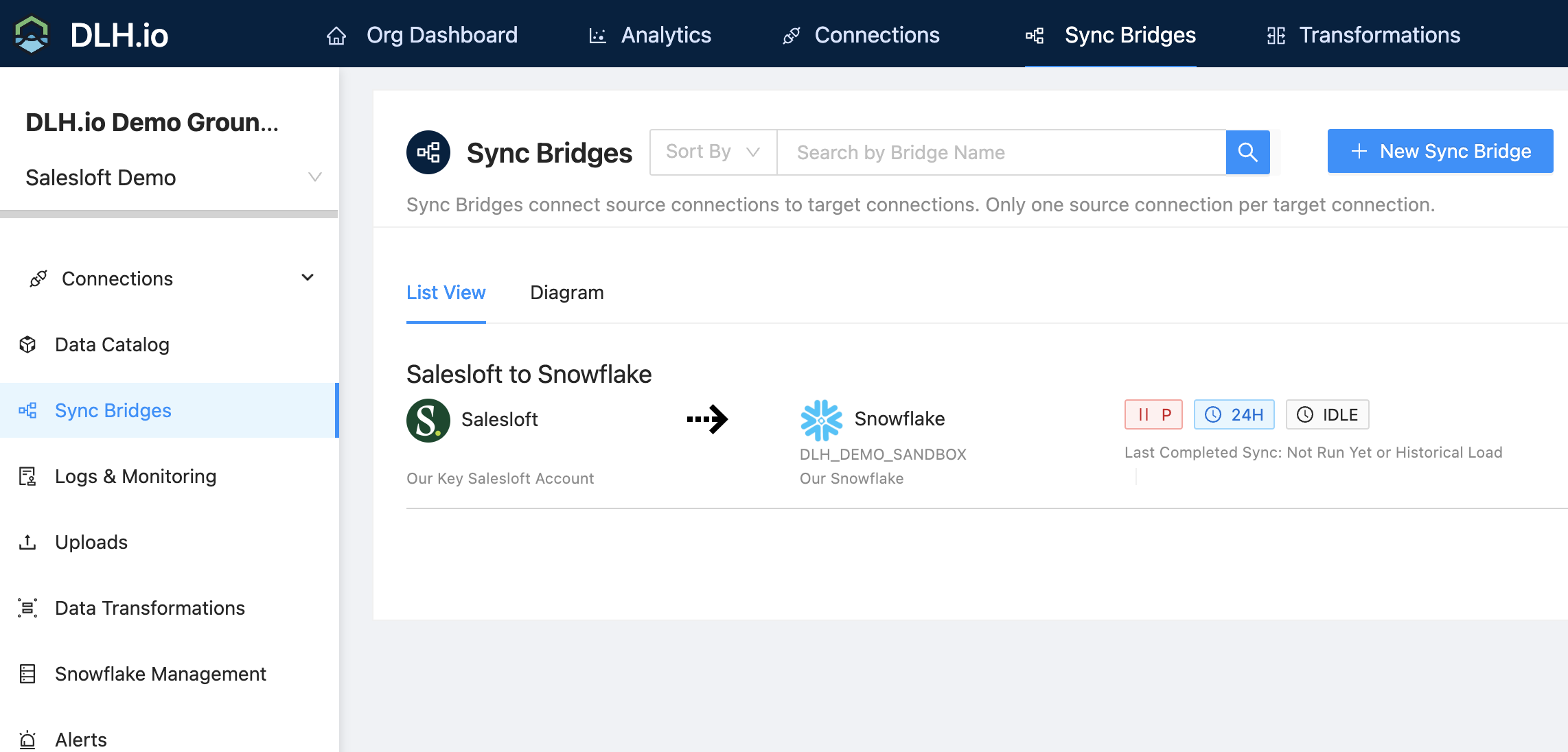Click the 24H sync frequency badge
Viewport: 1568px width, 752px height.
point(1234,414)
